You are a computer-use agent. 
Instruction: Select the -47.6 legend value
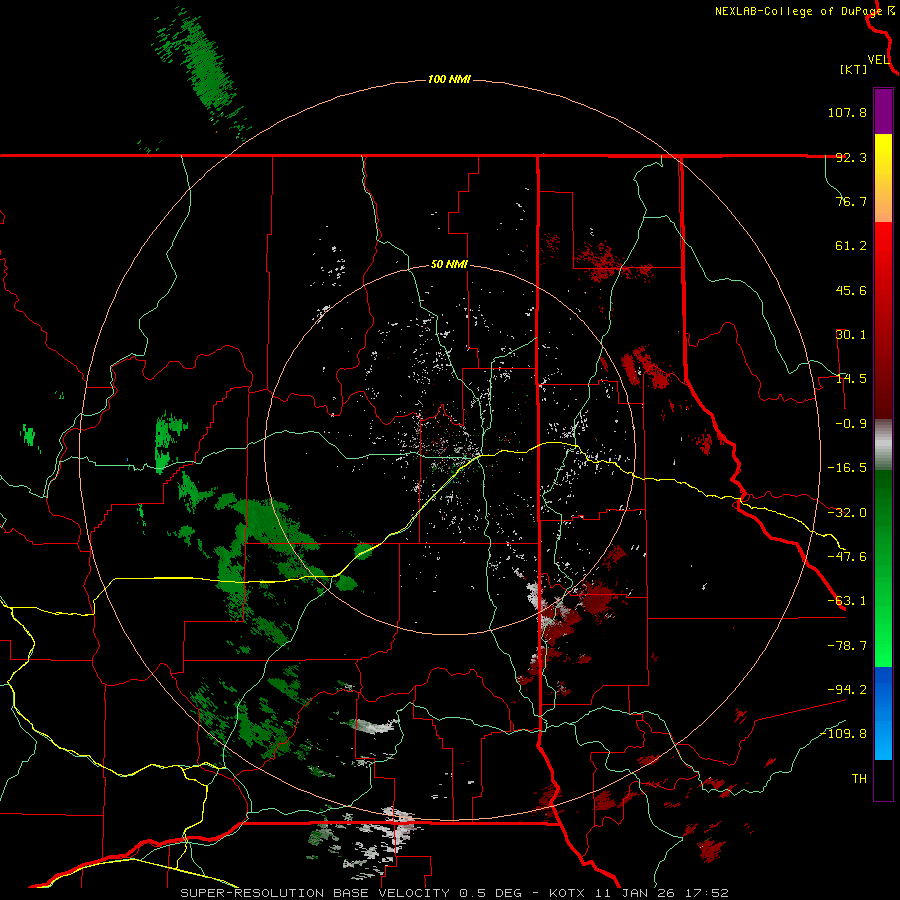[847, 557]
